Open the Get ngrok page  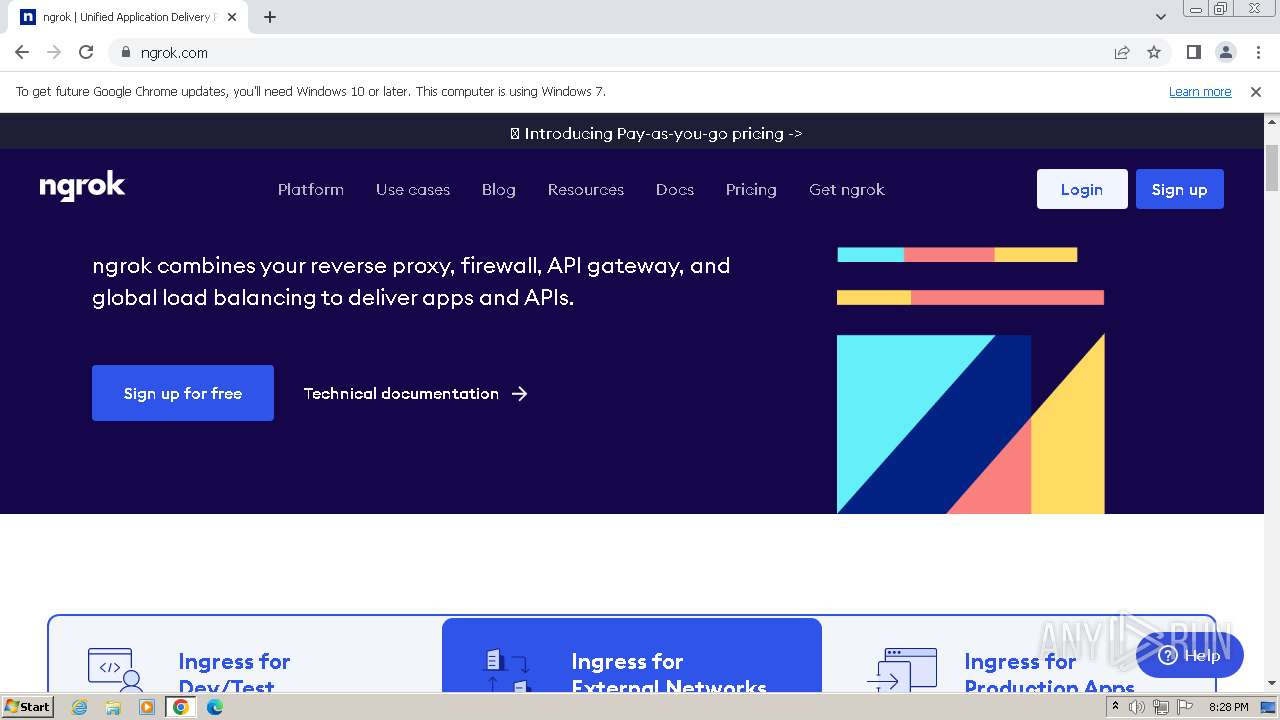(847, 189)
